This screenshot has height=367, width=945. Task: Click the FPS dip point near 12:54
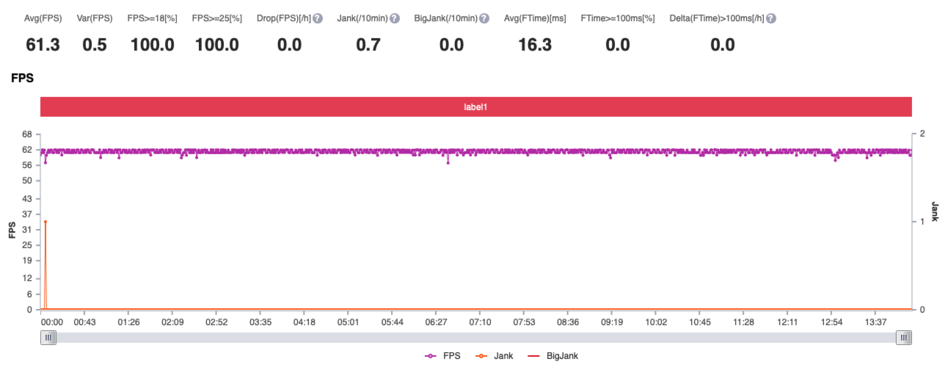click(x=835, y=160)
